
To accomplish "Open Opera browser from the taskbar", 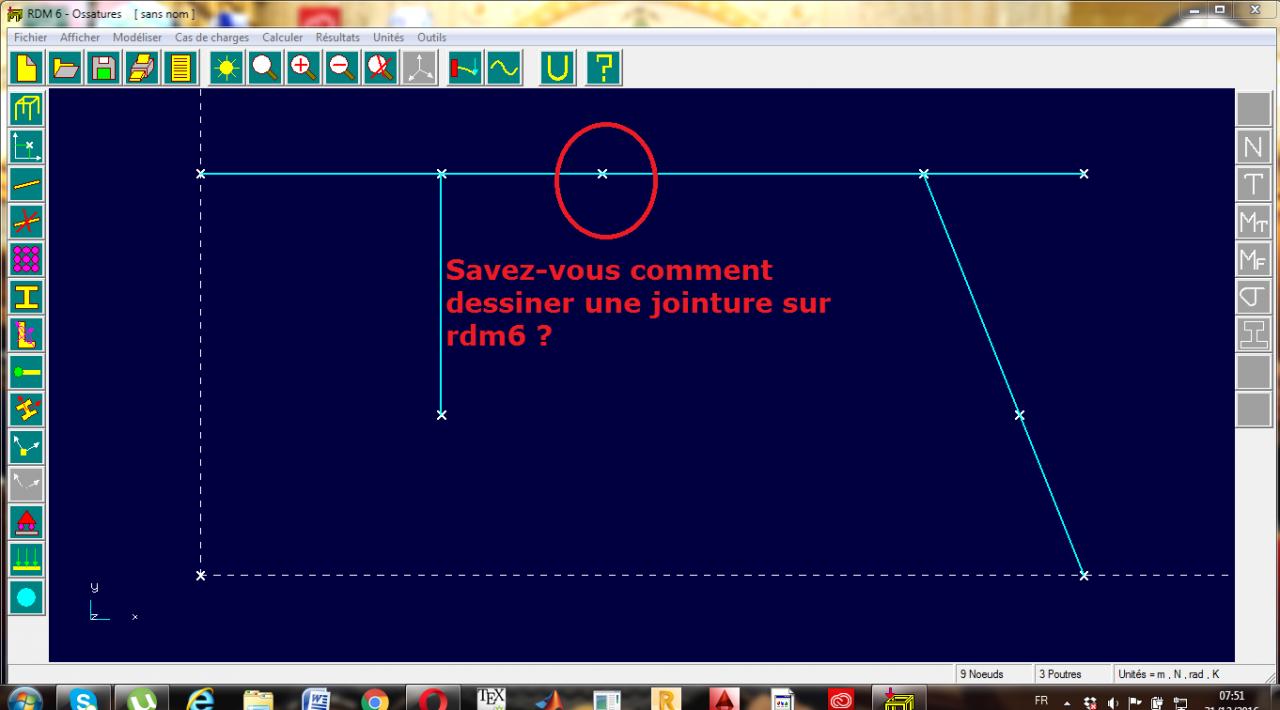I will pos(432,699).
